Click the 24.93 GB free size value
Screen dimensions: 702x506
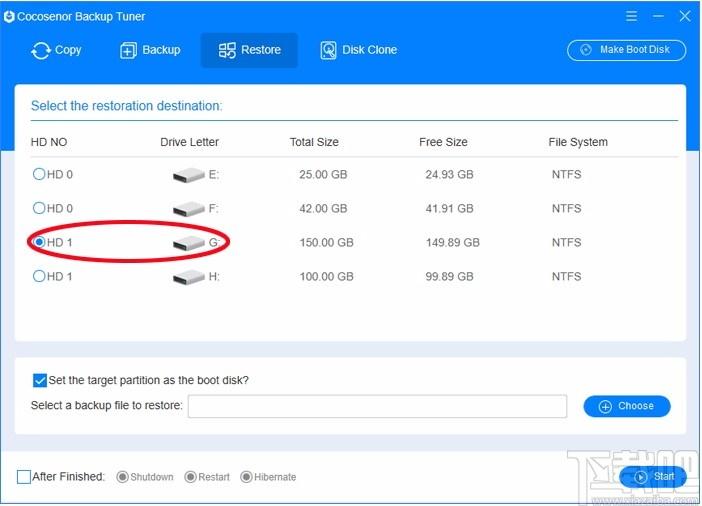[449, 175]
